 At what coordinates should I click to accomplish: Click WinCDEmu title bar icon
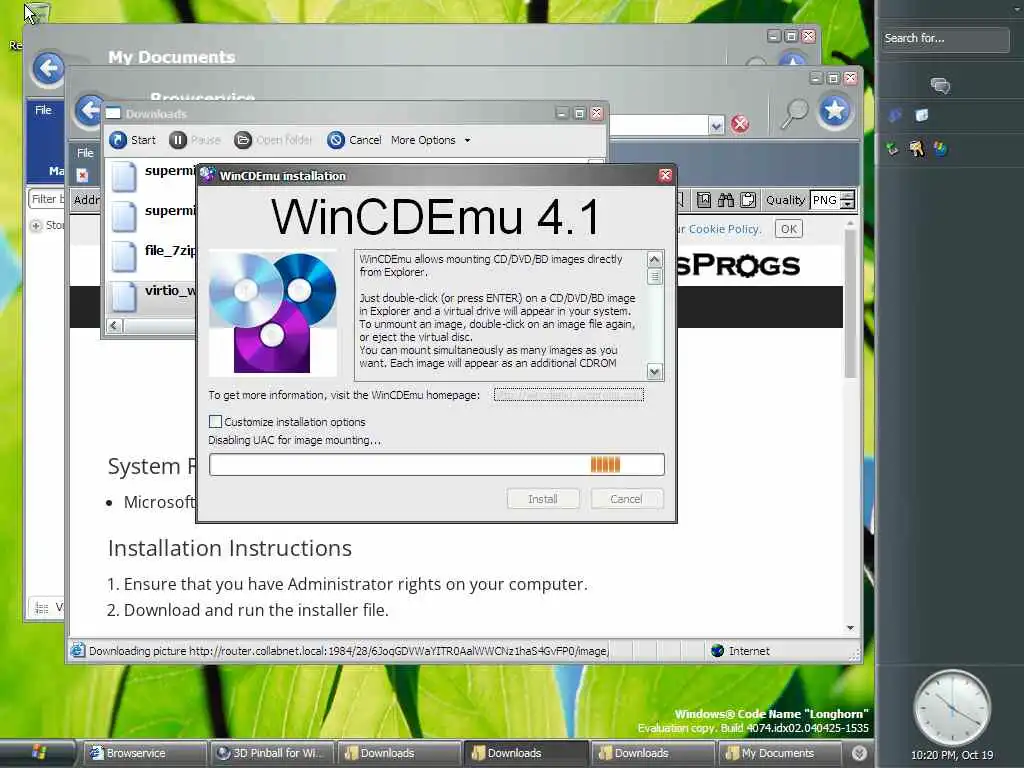coord(208,175)
